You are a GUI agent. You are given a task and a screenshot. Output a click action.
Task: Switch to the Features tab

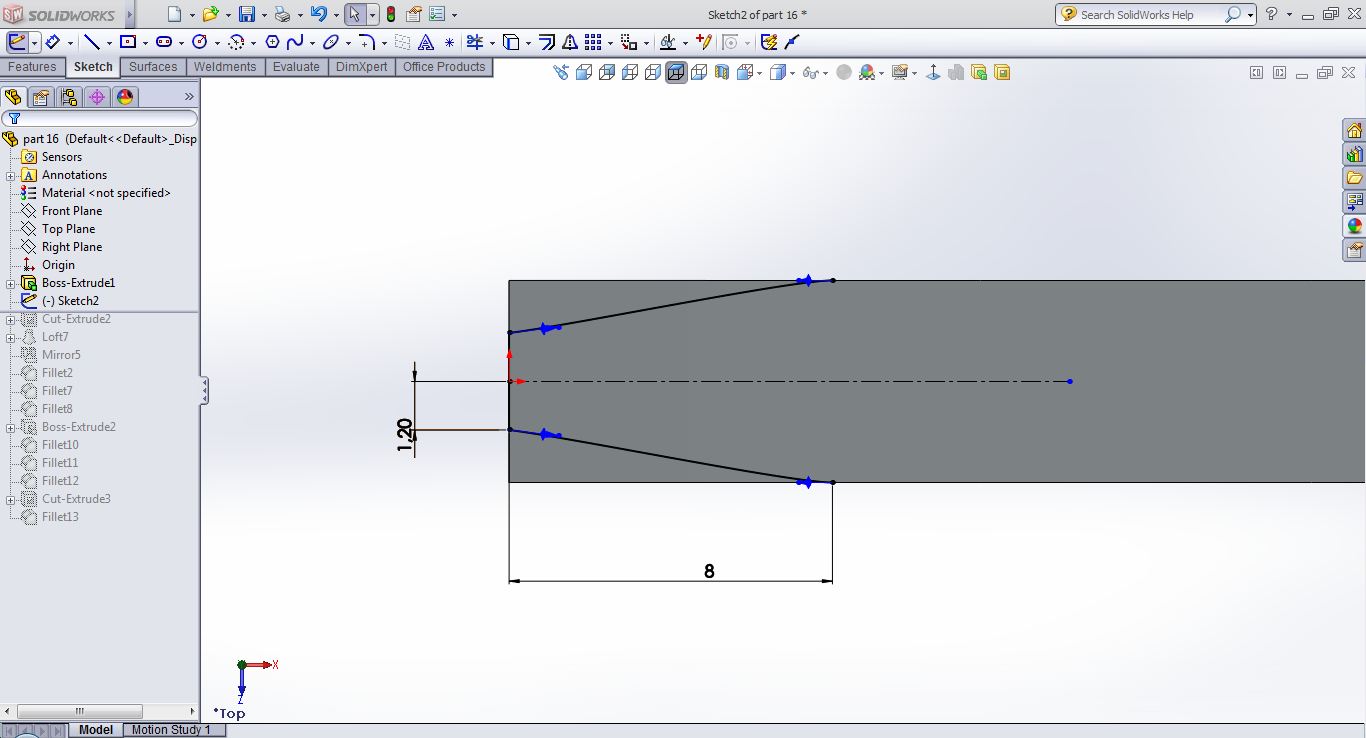click(x=32, y=67)
